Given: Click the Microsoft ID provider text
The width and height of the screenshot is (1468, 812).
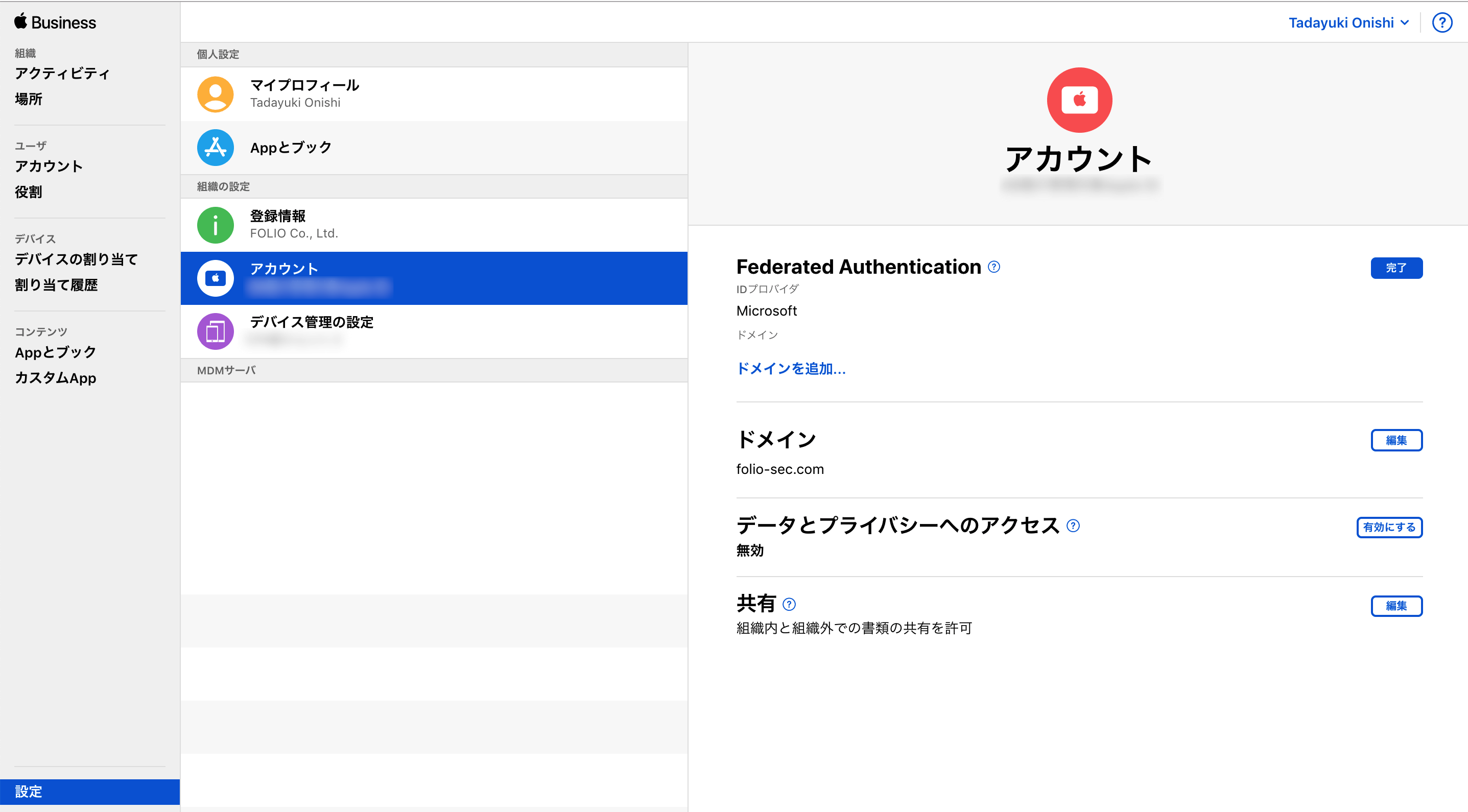Looking at the screenshot, I should click(x=766, y=311).
